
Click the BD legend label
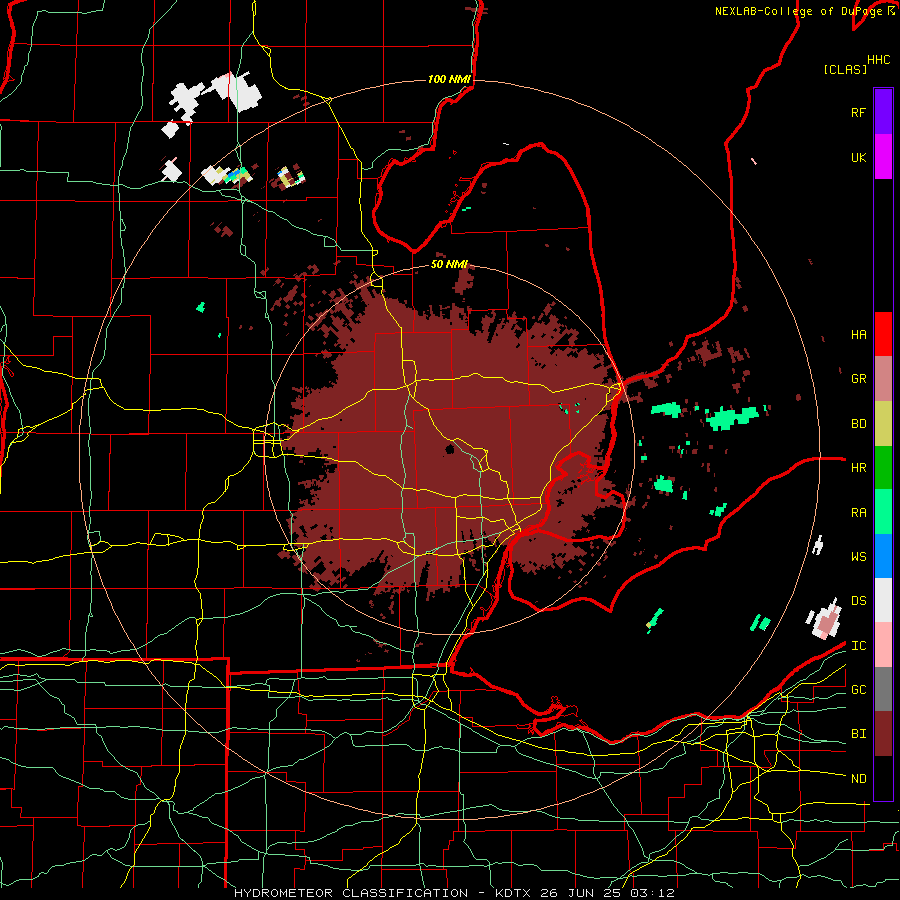[x=858, y=424]
